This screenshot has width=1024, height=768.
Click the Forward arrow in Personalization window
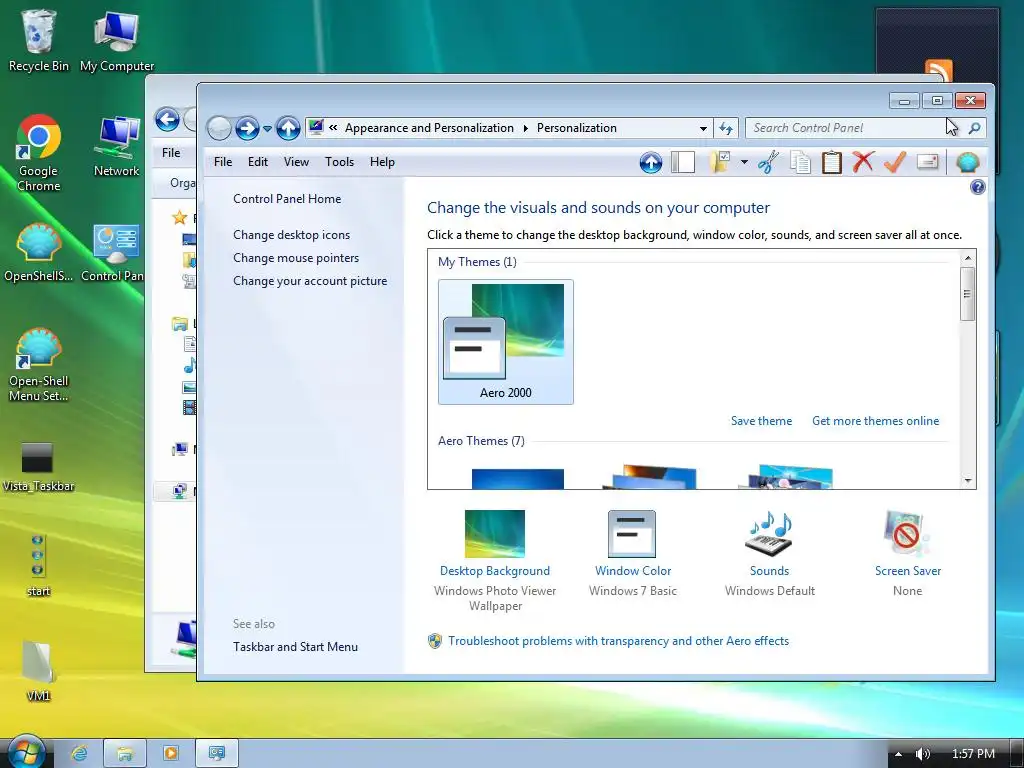247,129
